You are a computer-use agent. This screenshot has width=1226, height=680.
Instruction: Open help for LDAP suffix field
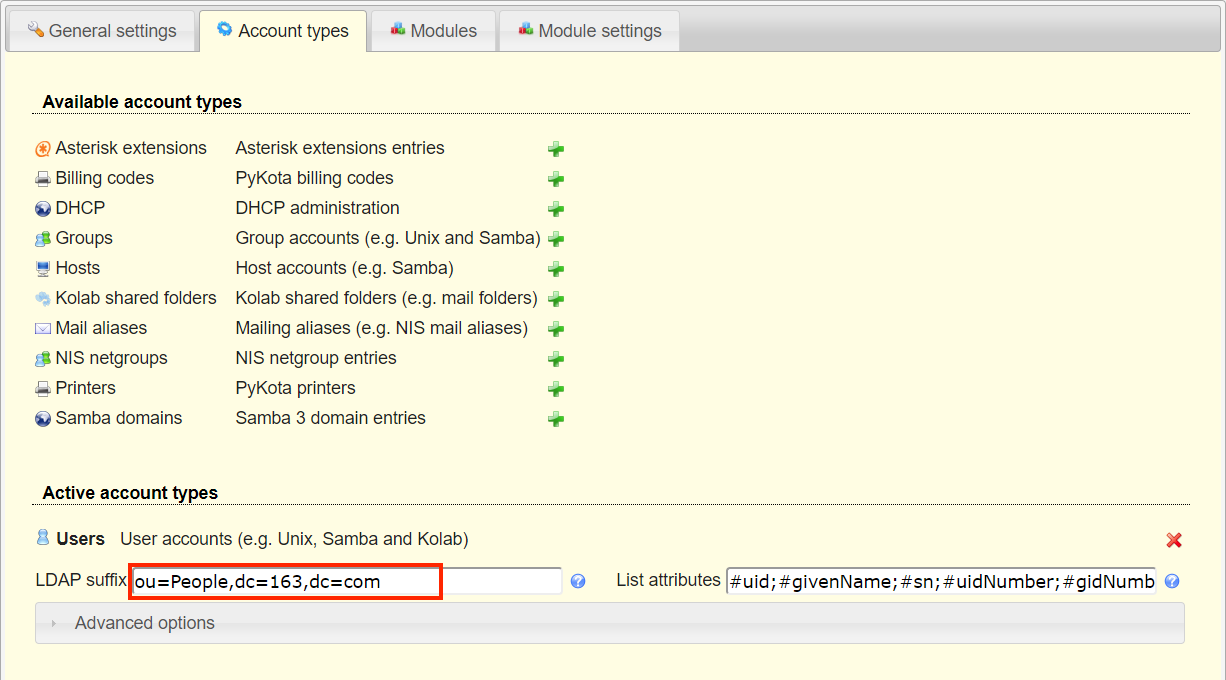[x=578, y=581]
